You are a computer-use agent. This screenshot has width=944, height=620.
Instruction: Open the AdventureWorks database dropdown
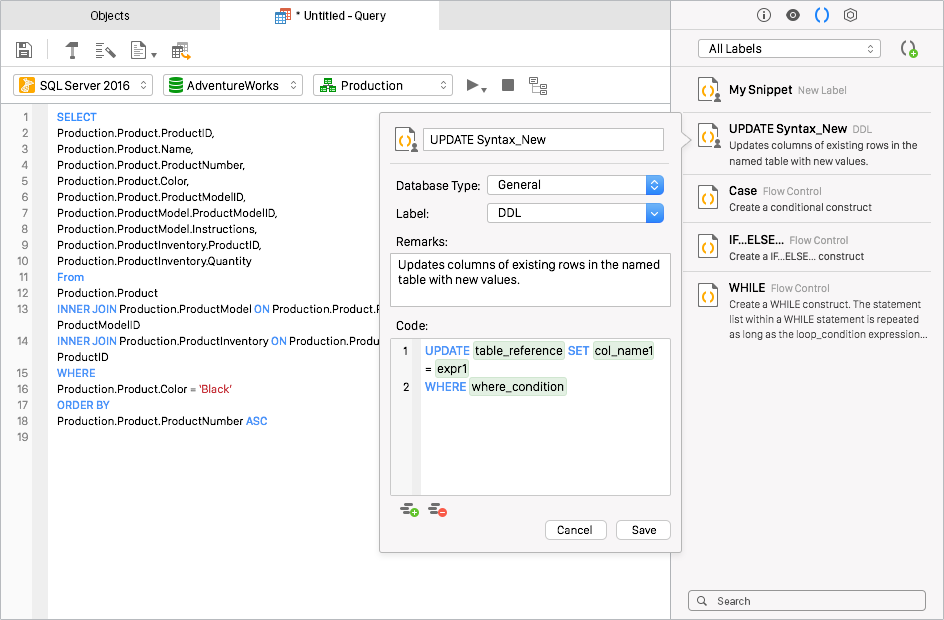(232, 85)
